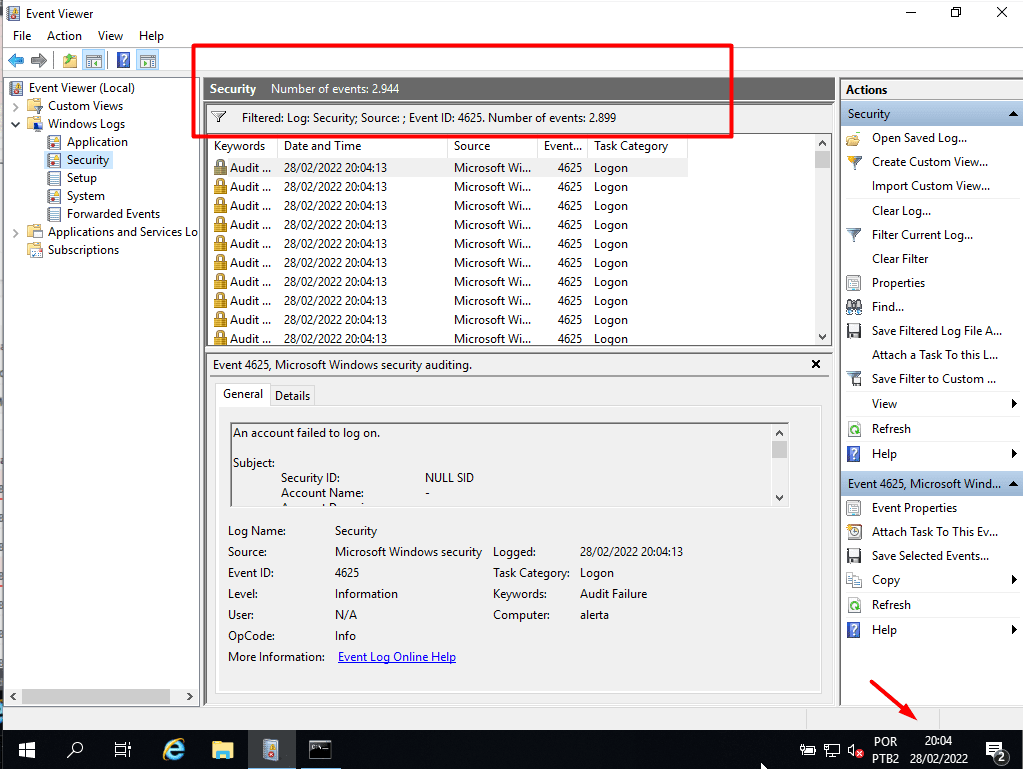Image resolution: width=1023 pixels, height=769 pixels.
Task: Click the Find binoculars icon
Action: (x=853, y=307)
